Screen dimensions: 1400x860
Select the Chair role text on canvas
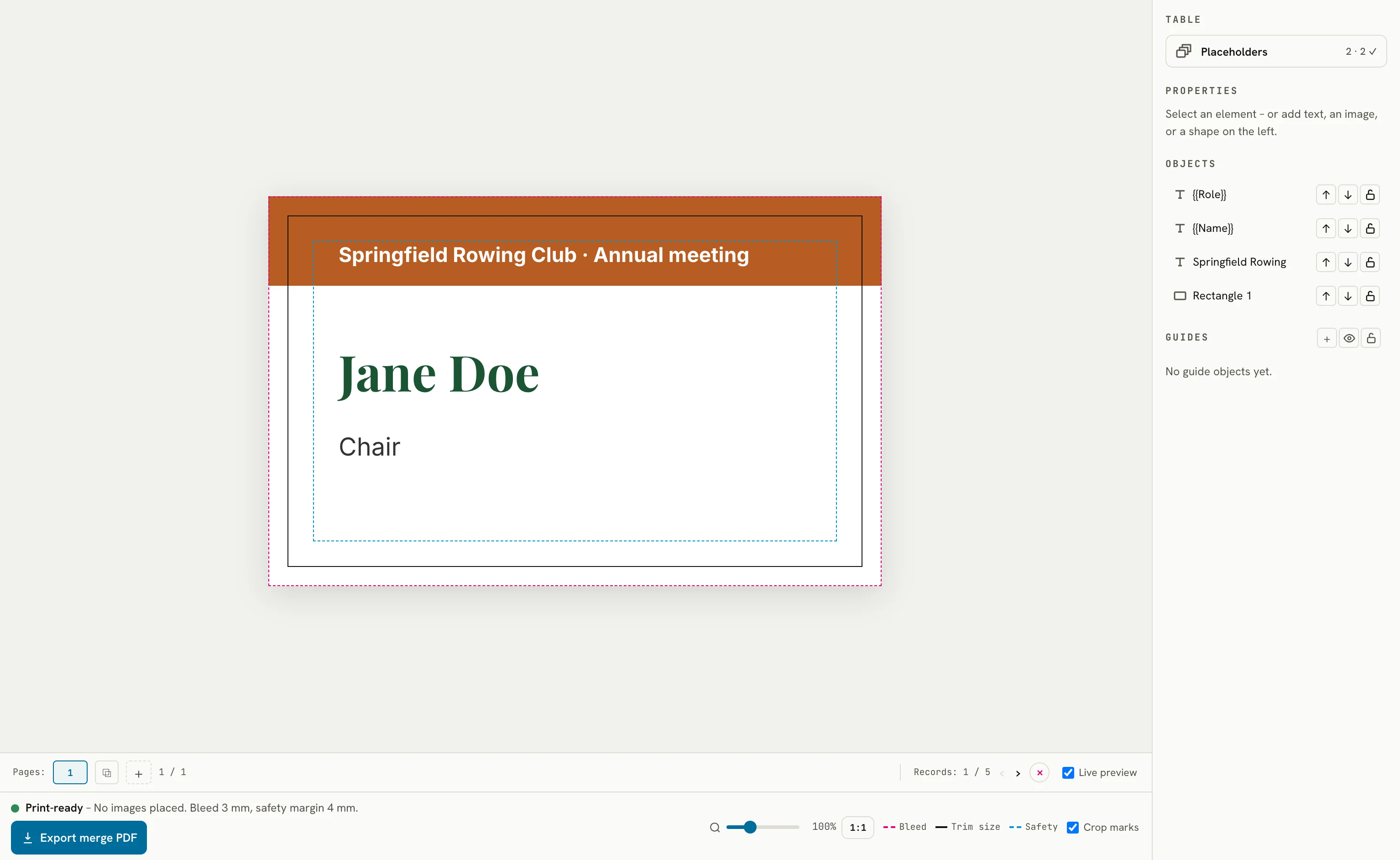[370, 447]
